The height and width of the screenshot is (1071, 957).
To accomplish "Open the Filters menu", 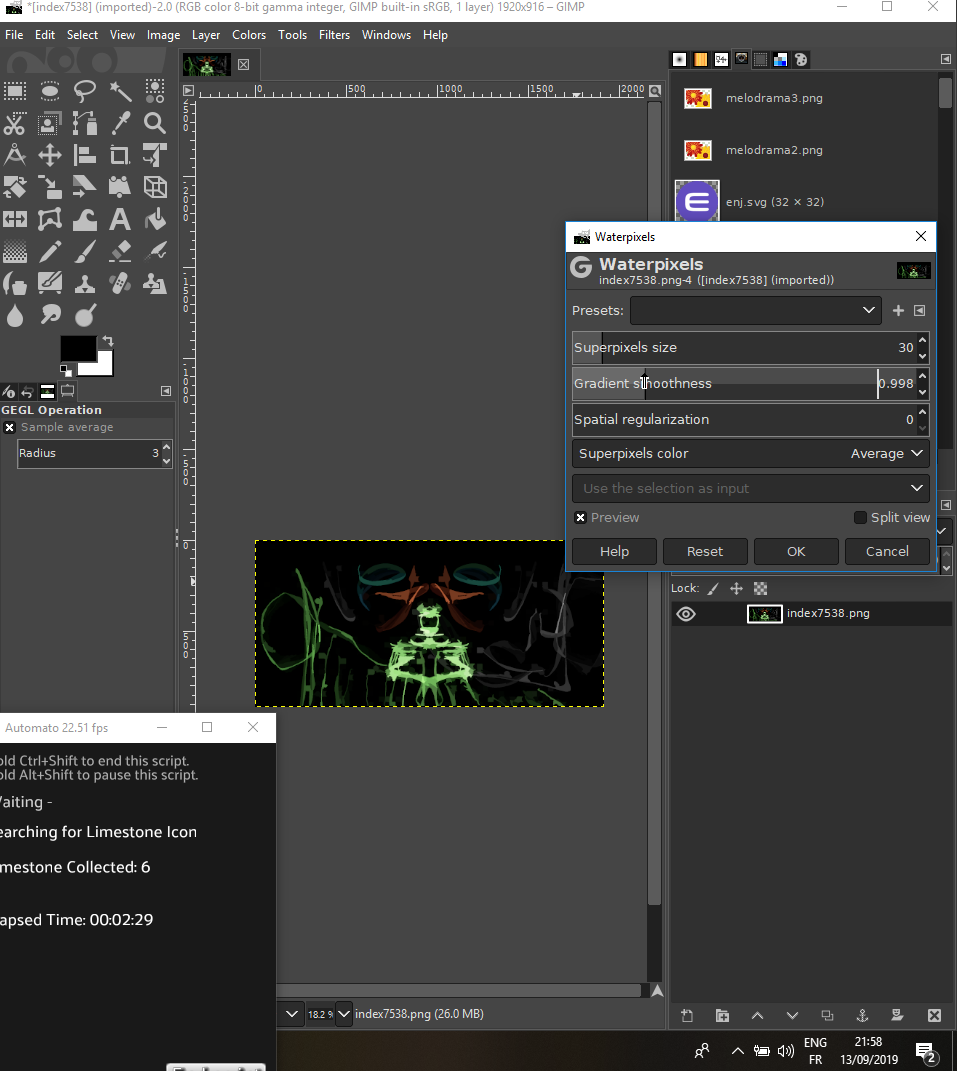I will [334, 35].
